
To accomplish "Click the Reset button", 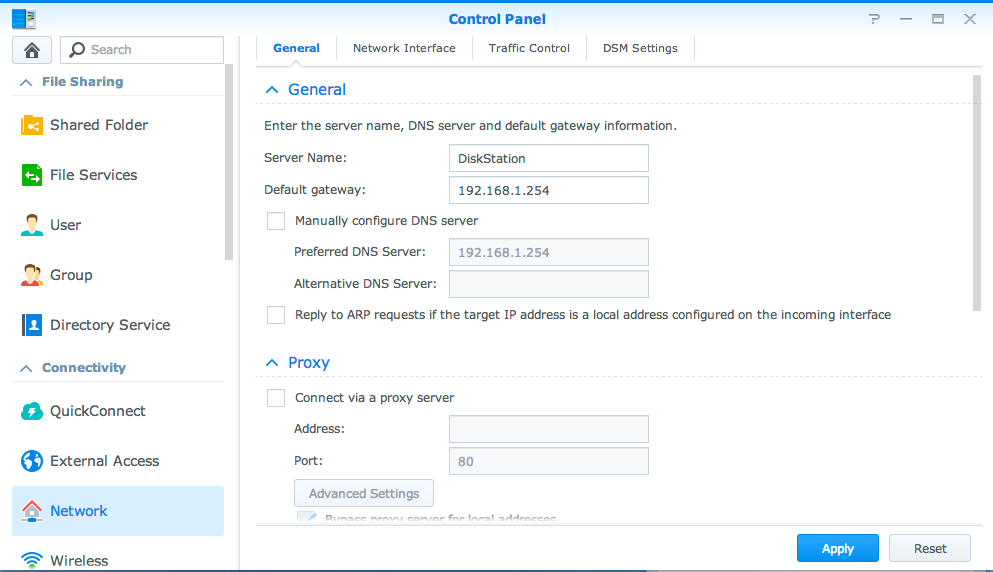I will (x=930, y=549).
